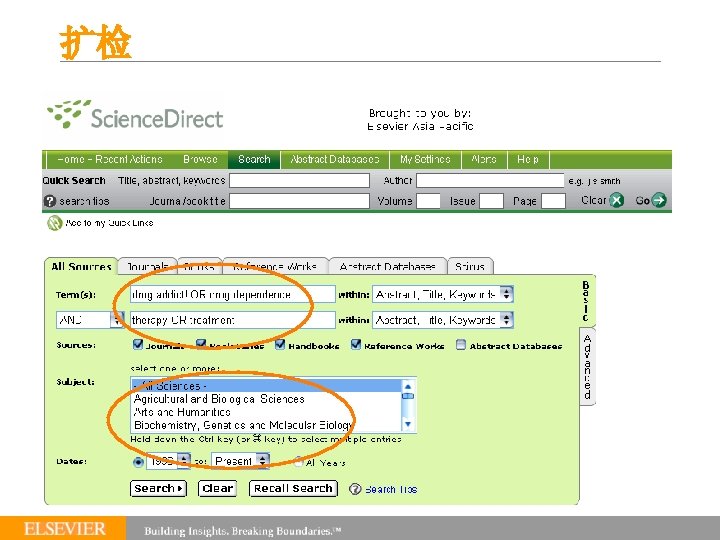Enable the Abstract Databases source checkbox
Screen dimensions: 720x540
point(461,345)
